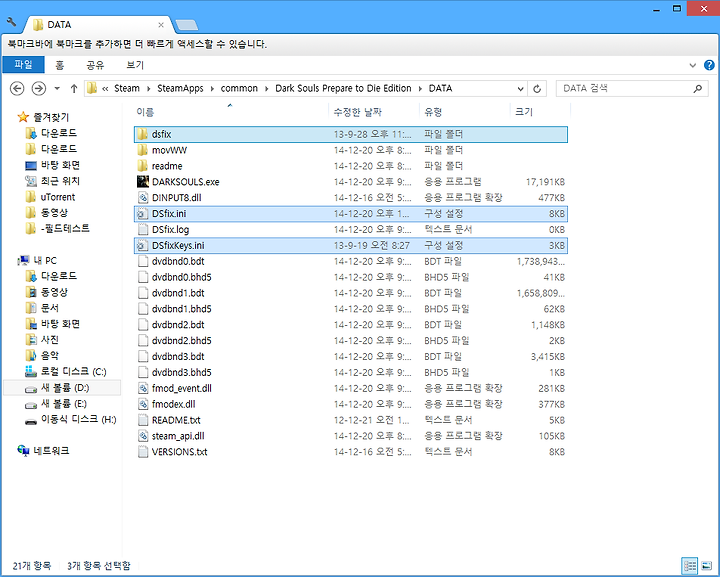Open -필드테스트 folder in sidebar
The width and height of the screenshot is (720, 577).
tap(57, 228)
